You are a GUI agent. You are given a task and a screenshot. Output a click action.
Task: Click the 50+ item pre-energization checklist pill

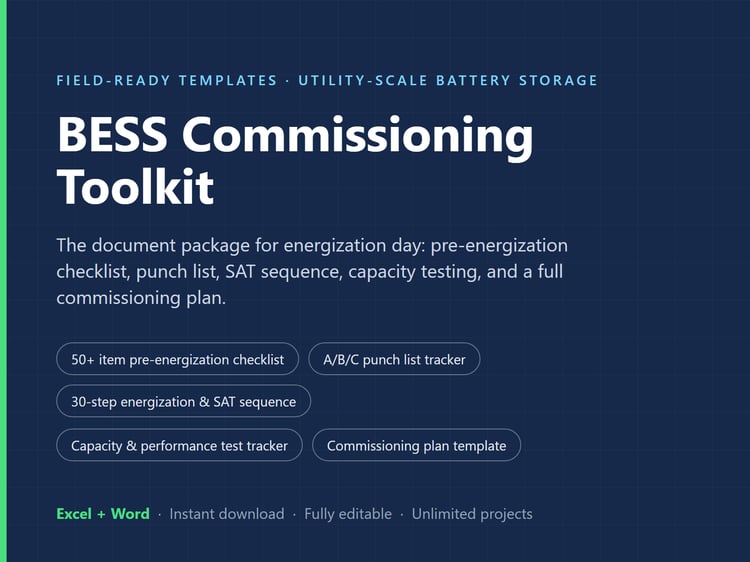point(177,359)
